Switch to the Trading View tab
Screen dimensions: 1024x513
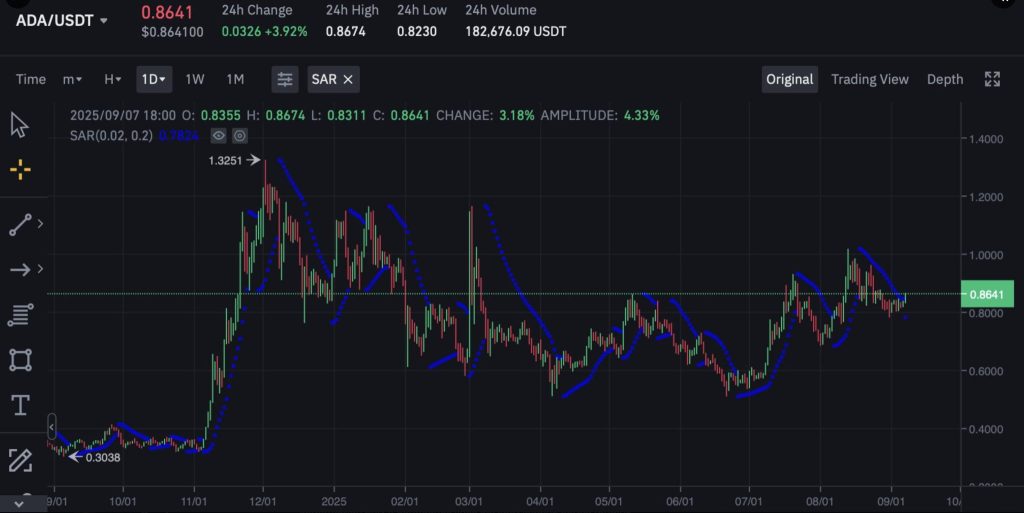(x=869, y=79)
